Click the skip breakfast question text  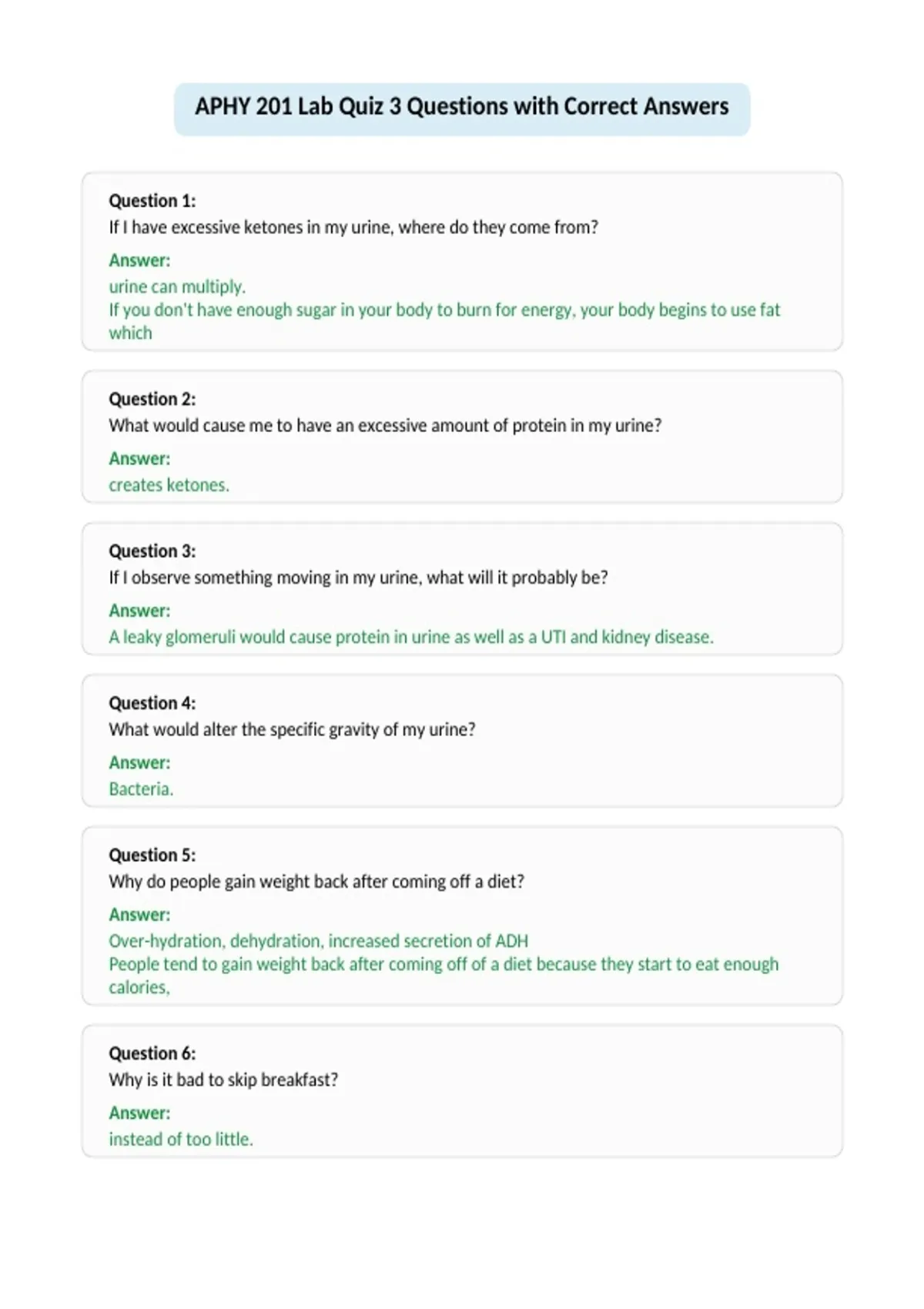point(223,1080)
